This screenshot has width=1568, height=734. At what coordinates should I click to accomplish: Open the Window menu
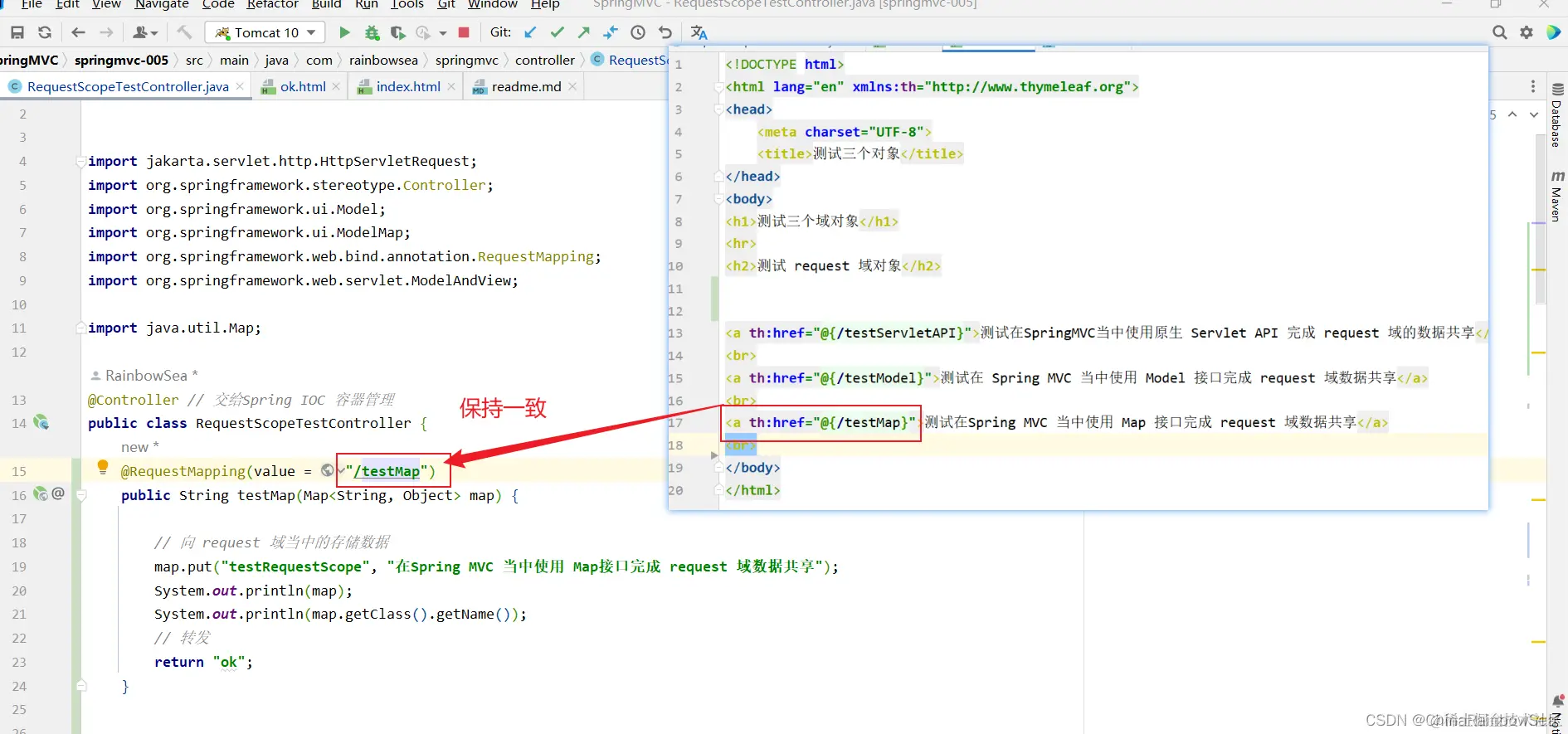tap(492, 4)
